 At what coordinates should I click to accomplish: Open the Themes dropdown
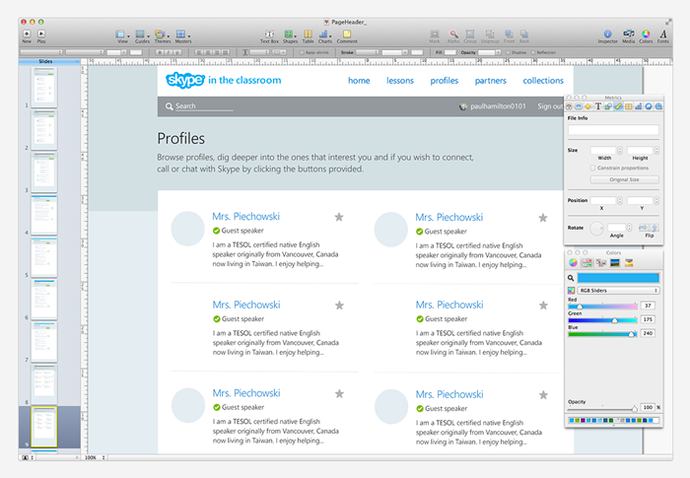161,34
